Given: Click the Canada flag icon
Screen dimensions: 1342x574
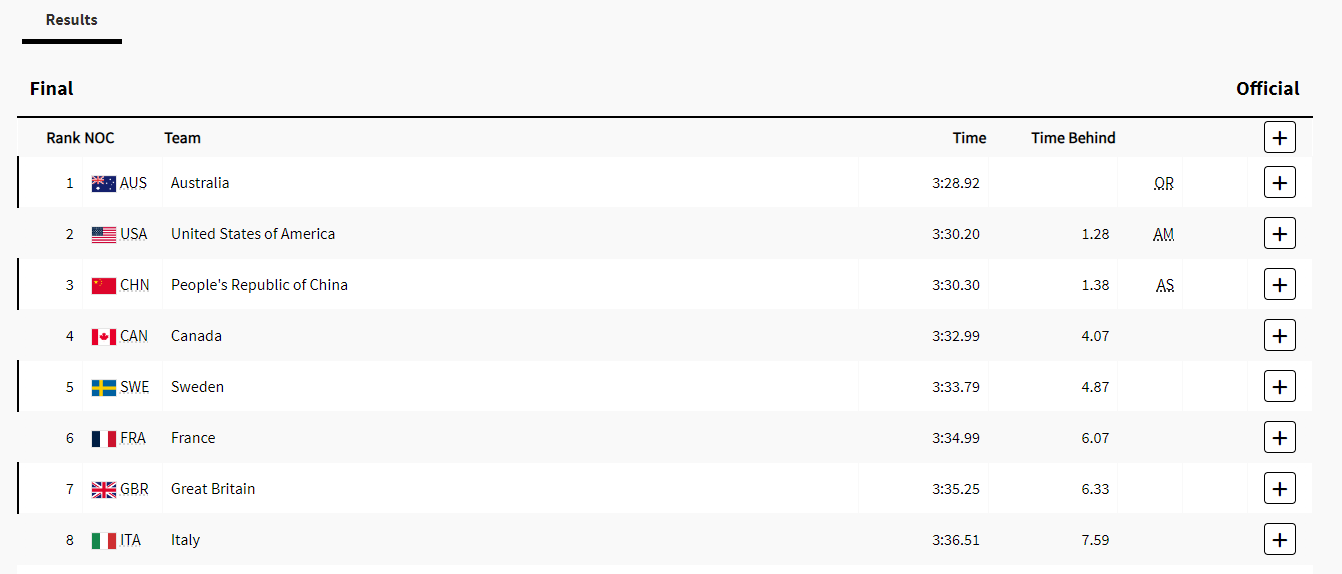Looking at the screenshot, I should pyautogui.click(x=104, y=337).
